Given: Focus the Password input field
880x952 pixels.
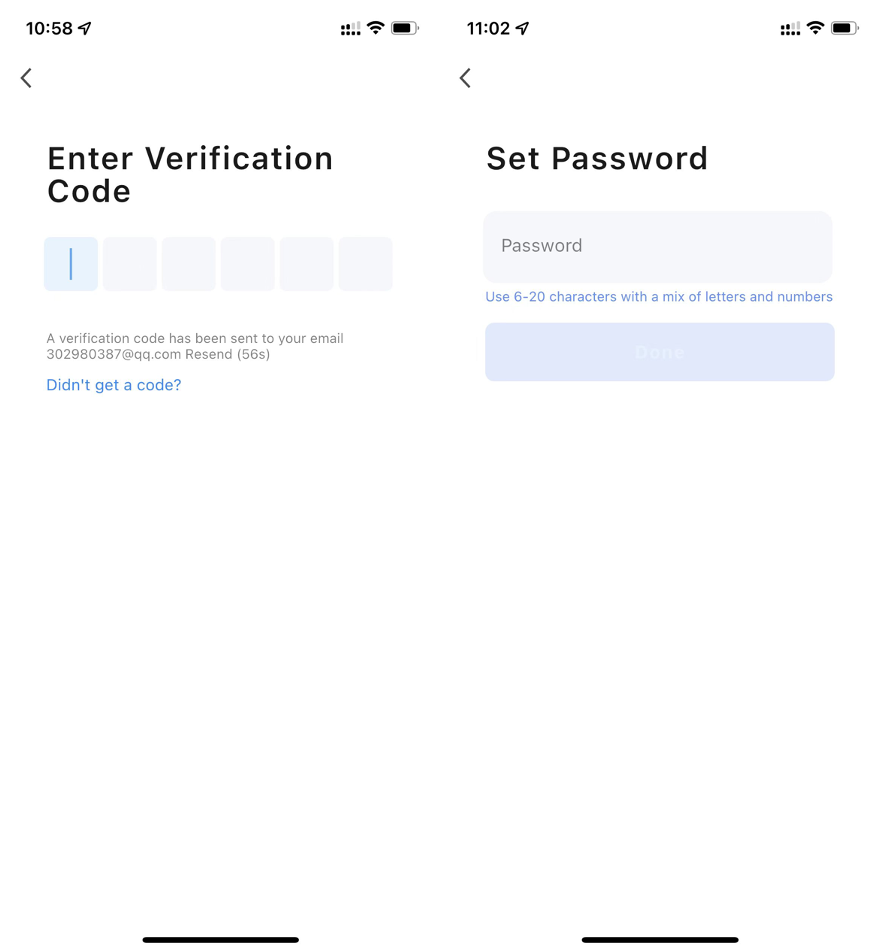Looking at the screenshot, I should [658, 246].
